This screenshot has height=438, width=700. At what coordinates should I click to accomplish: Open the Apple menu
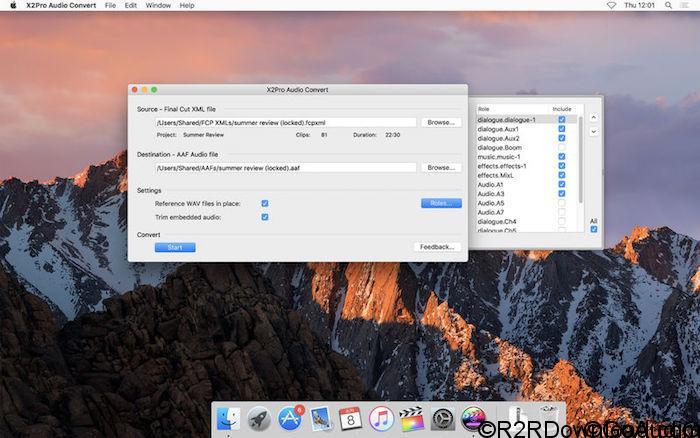(13, 5)
